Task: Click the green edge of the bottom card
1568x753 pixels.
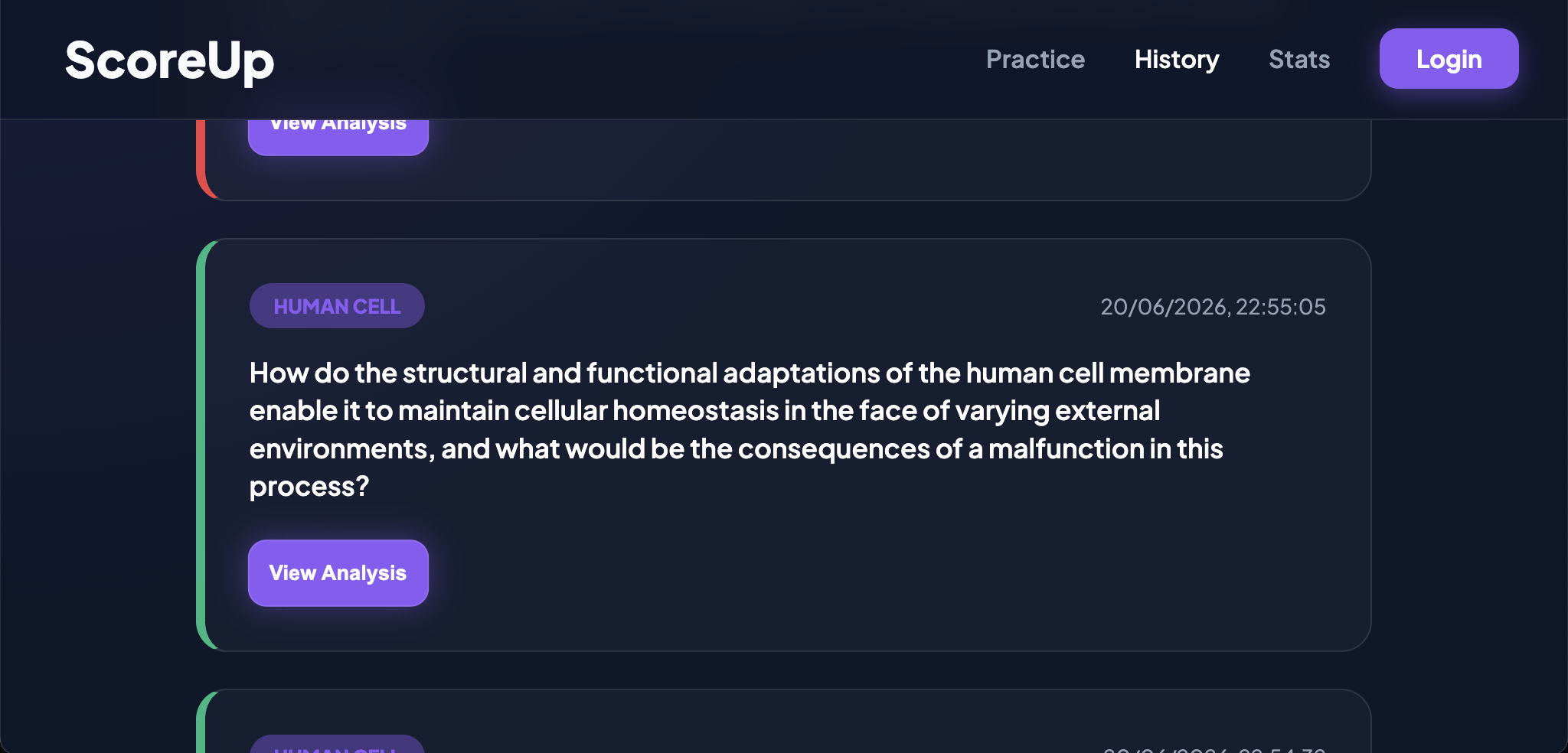Action: point(201,723)
